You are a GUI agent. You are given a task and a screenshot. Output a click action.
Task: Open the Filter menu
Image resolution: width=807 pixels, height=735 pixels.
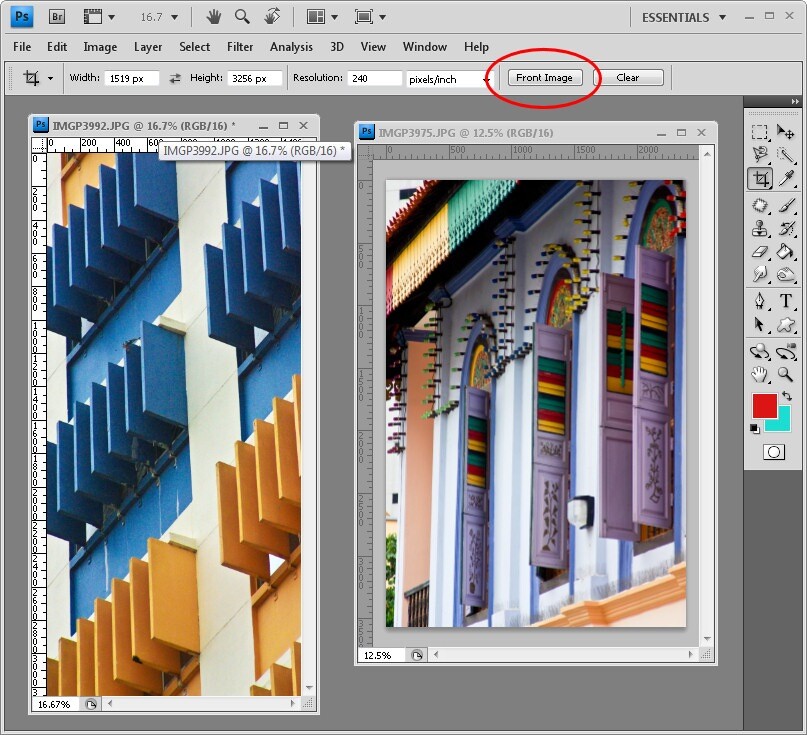pos(240,46)
